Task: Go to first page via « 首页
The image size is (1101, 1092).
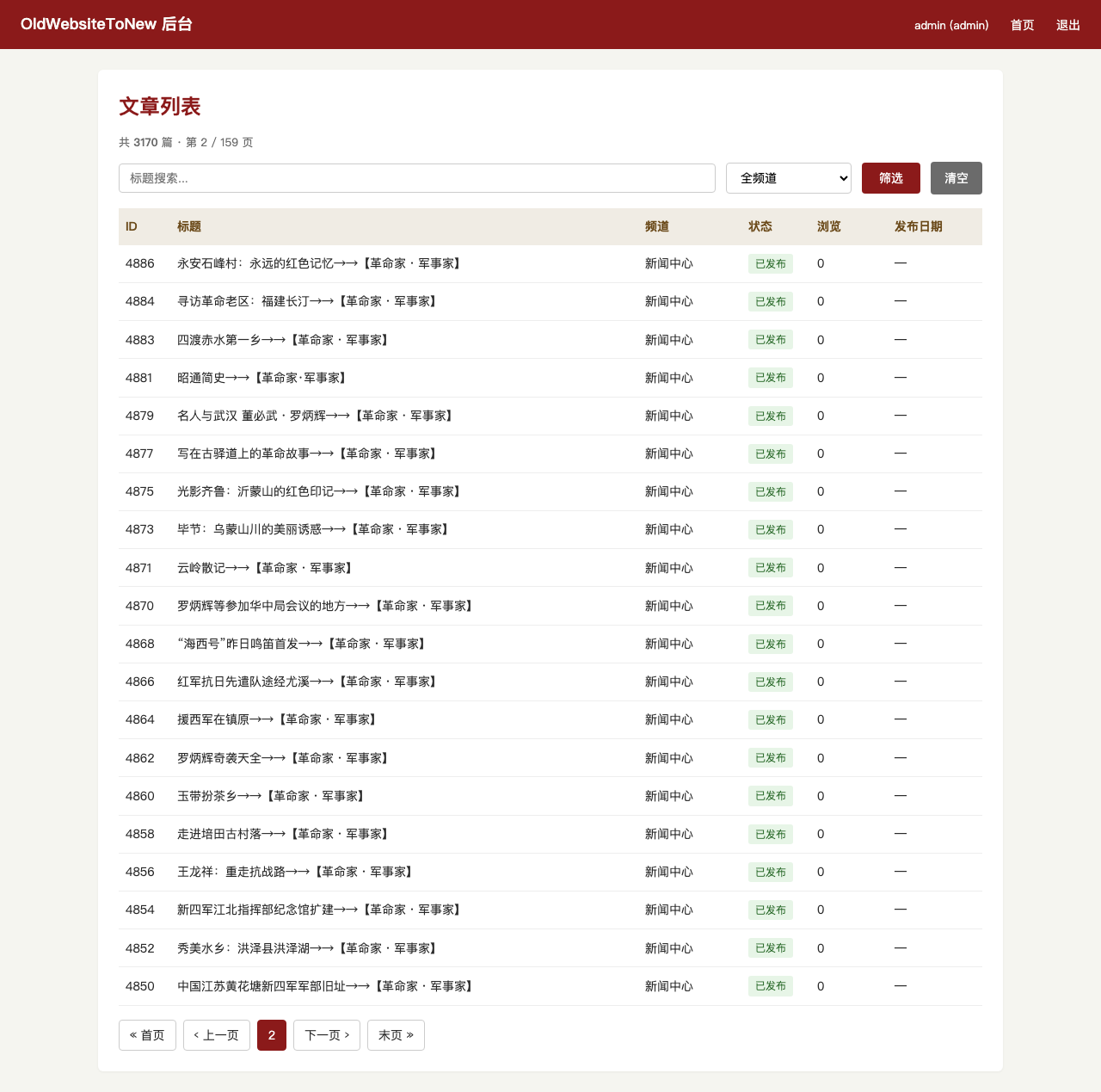Action: (147, 1035)
